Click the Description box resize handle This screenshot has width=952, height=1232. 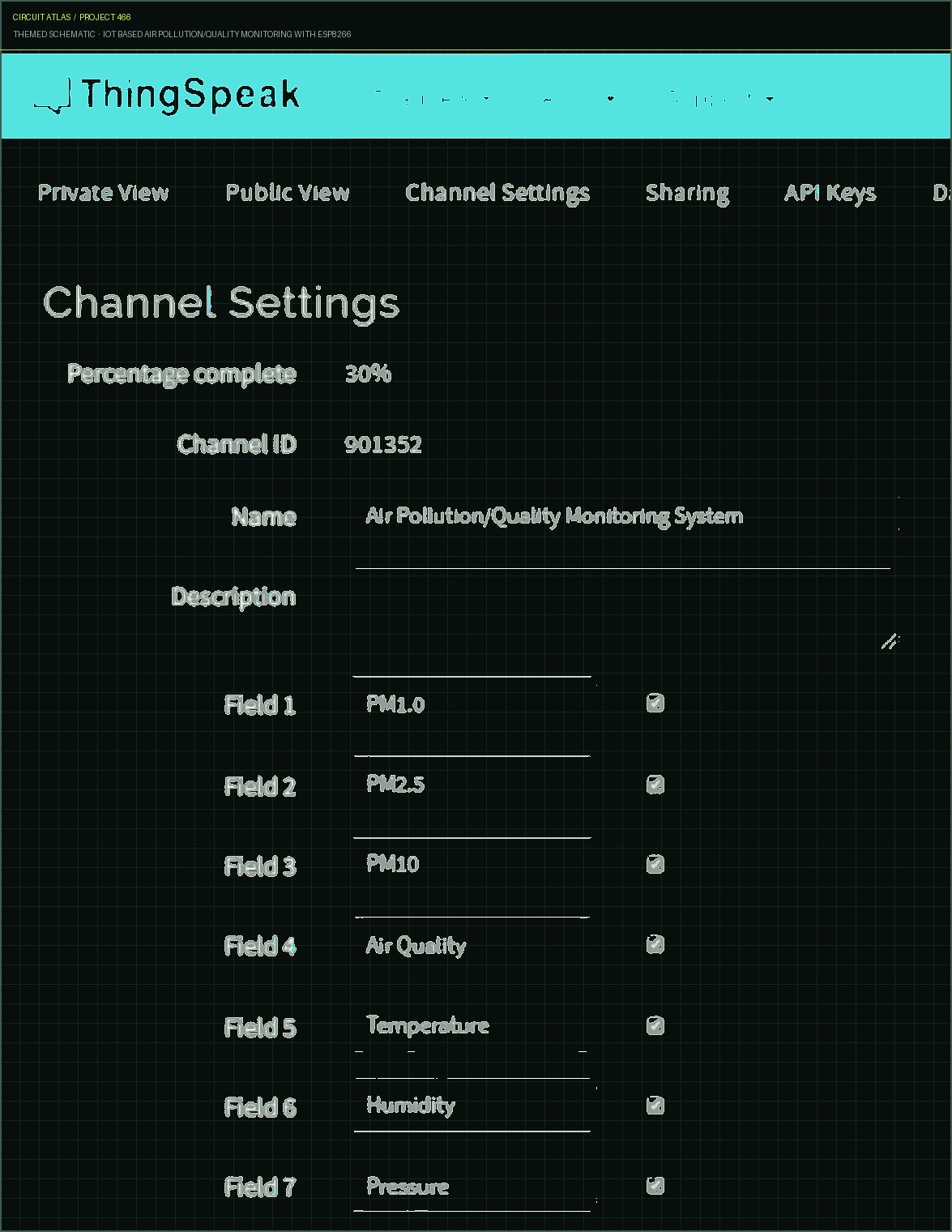click(890, 642)
